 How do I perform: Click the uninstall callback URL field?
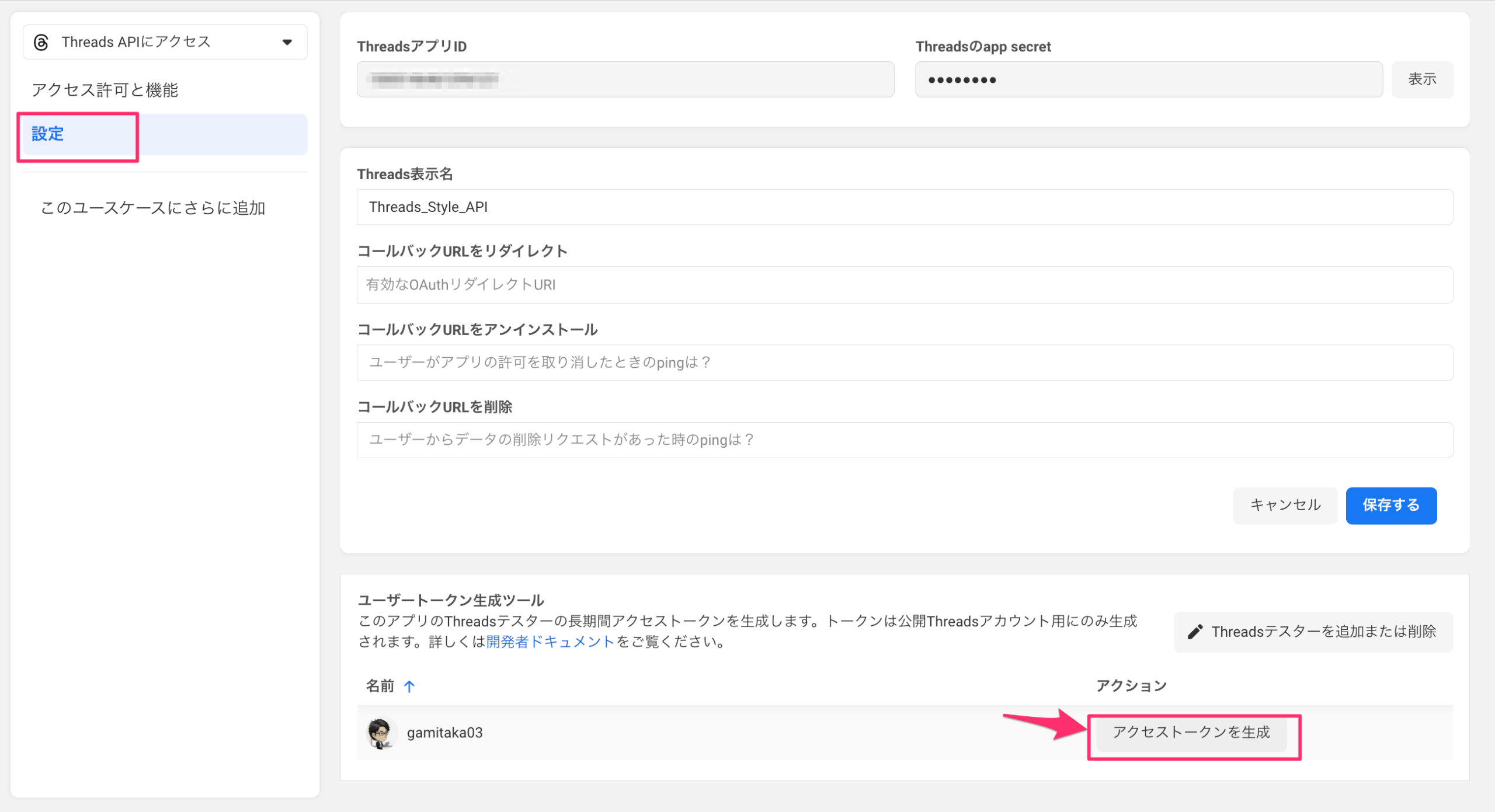[x=904, y=363]
